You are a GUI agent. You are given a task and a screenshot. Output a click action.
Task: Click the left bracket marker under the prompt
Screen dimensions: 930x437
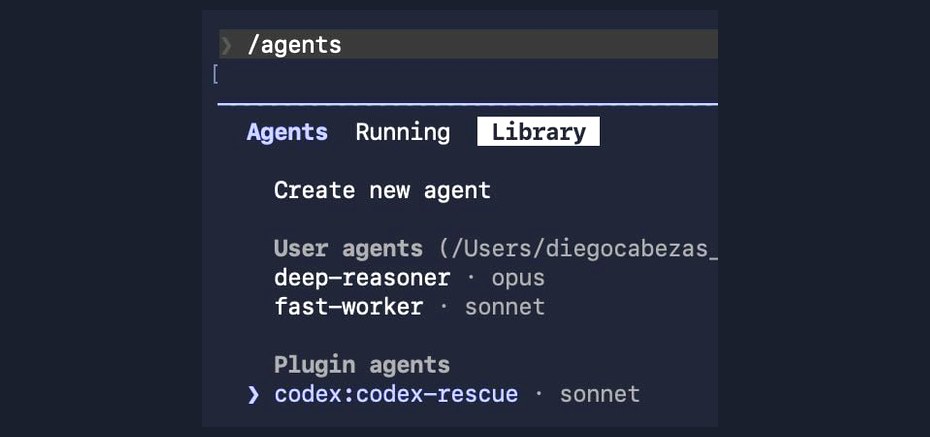click(215, 75)
